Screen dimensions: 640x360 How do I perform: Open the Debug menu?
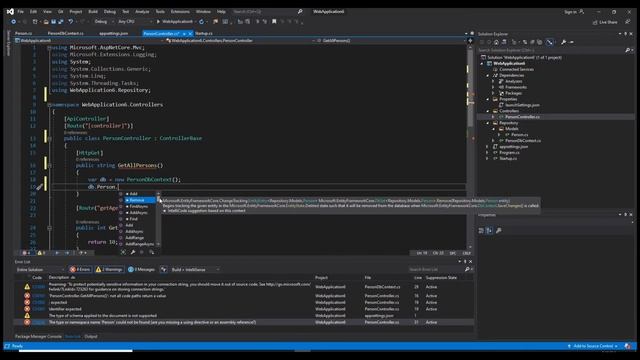(x=109, y=12)
